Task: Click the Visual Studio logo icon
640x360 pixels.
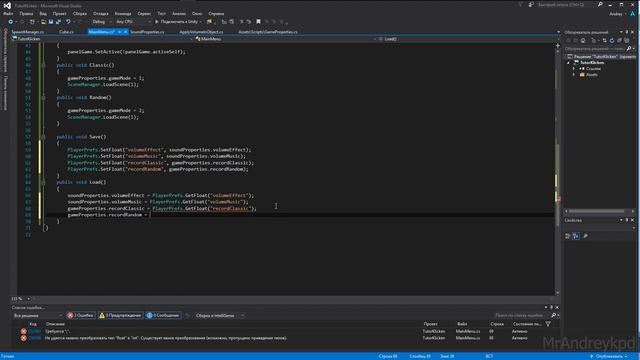Action: pos(7,5)
